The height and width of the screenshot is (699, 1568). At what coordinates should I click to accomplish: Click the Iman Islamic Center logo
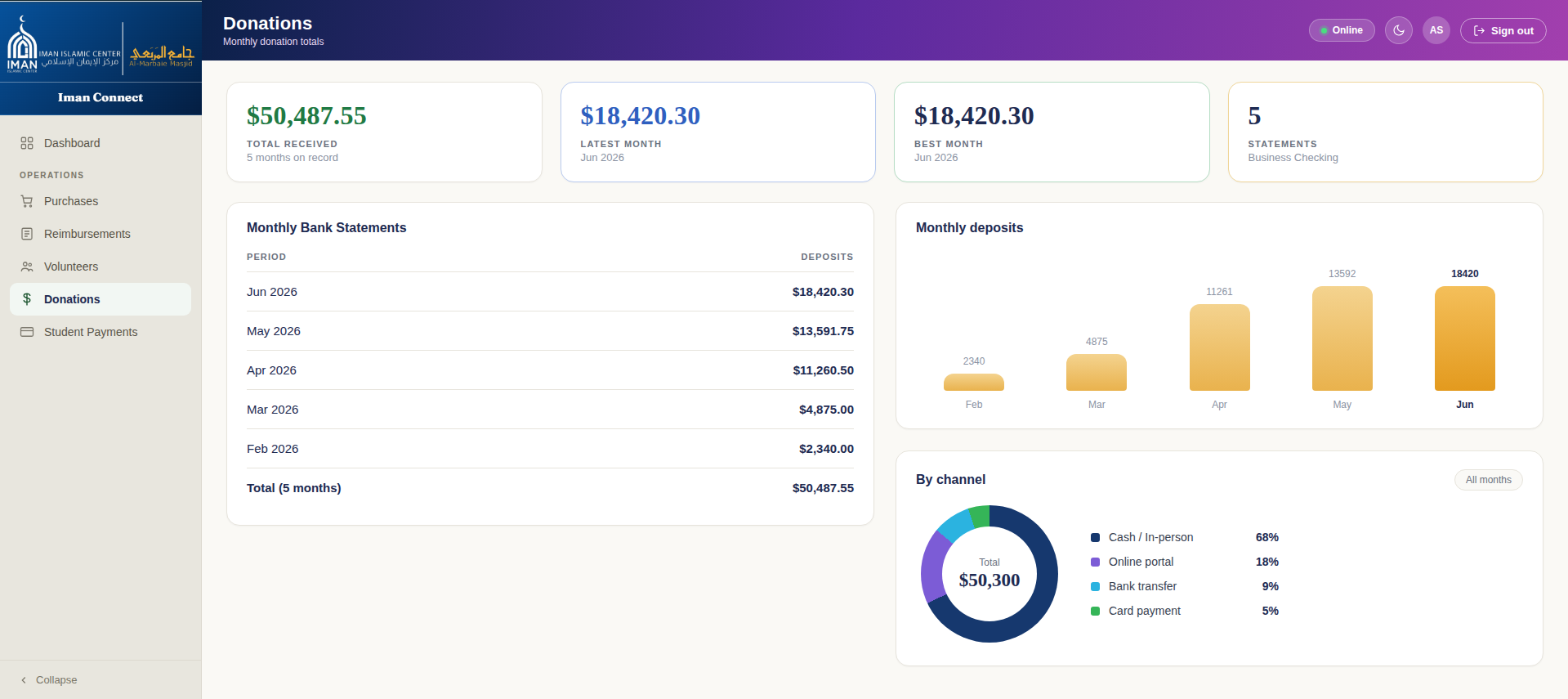64,46
